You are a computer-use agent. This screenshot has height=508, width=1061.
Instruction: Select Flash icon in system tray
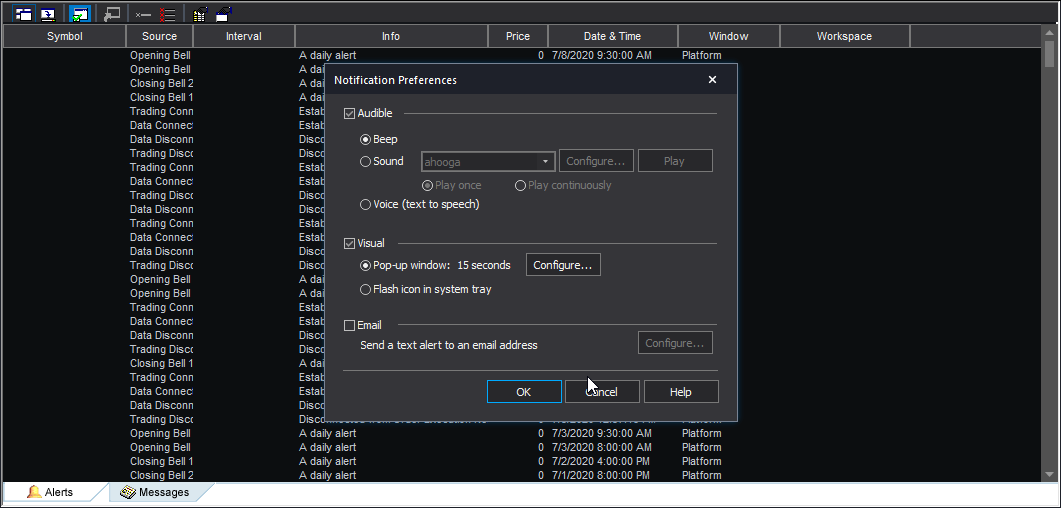point(365,290)
